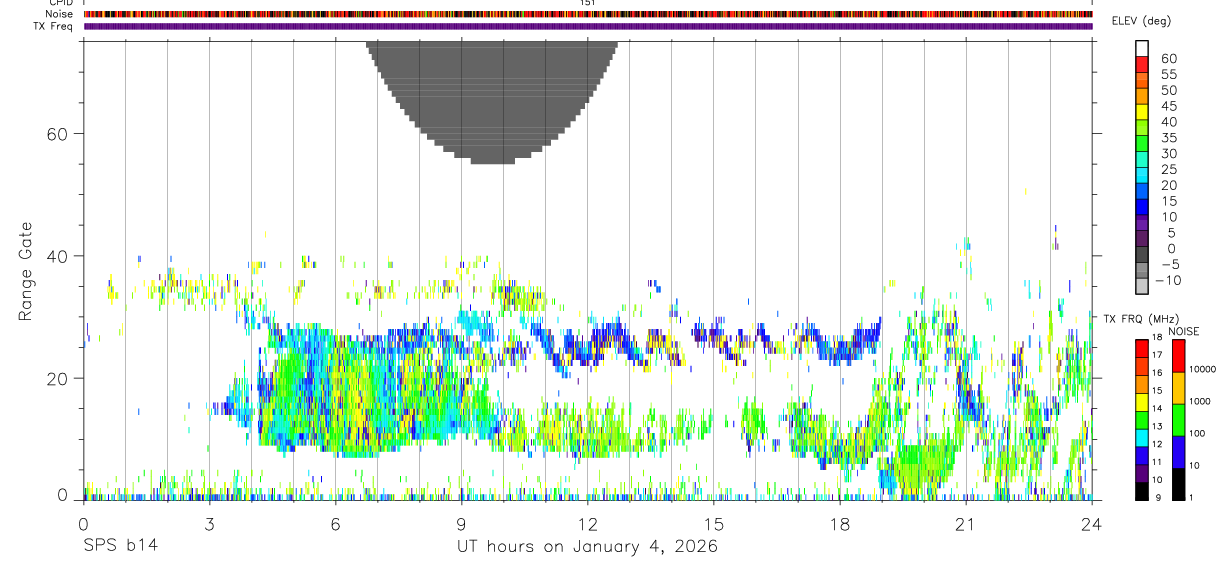Click the yellow 14–15 MHz TX FRQ swatch

pos(1142,401)
